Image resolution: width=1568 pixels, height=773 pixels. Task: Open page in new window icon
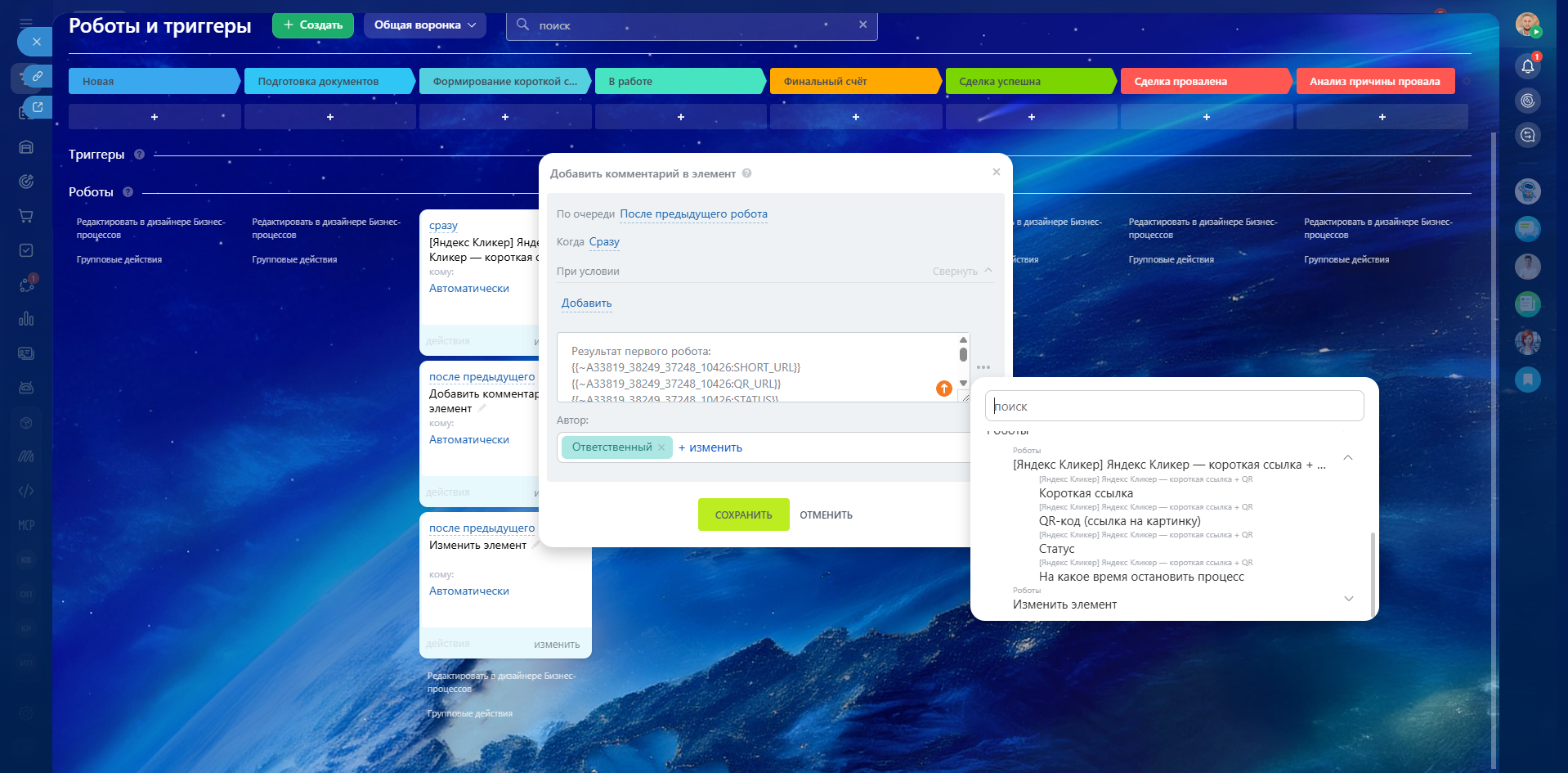tap(37, 106)
